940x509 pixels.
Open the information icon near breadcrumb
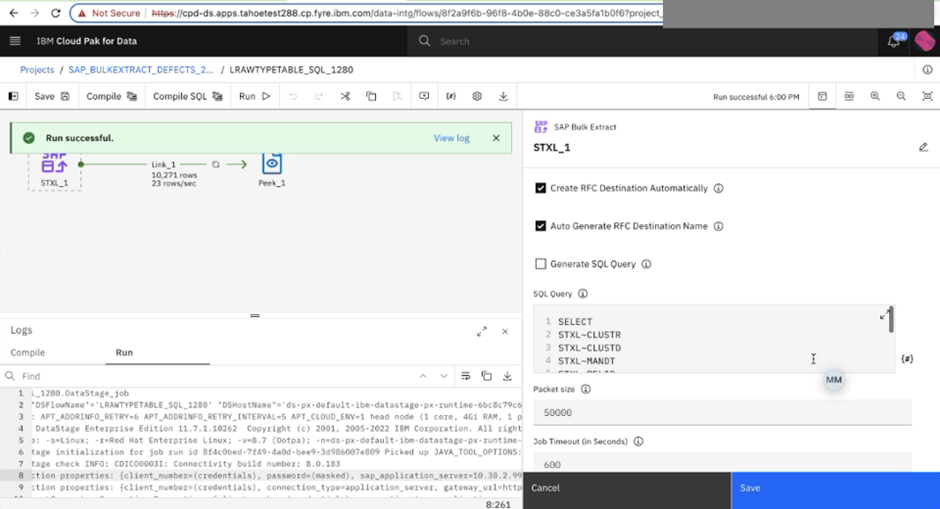click(927, 70)
